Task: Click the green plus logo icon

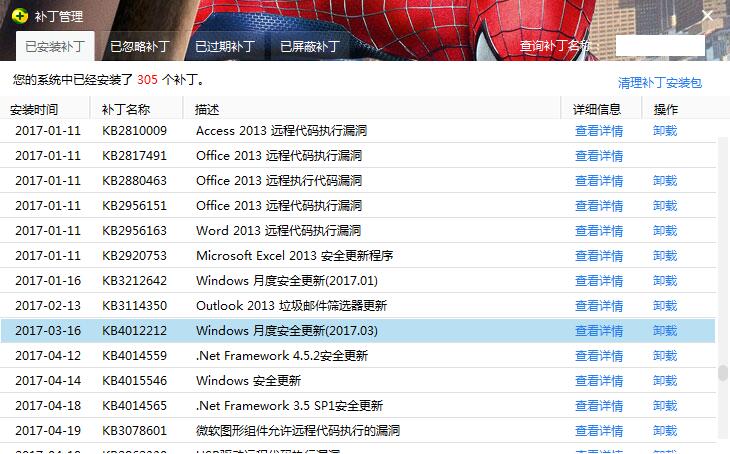Action: (20, 16)
